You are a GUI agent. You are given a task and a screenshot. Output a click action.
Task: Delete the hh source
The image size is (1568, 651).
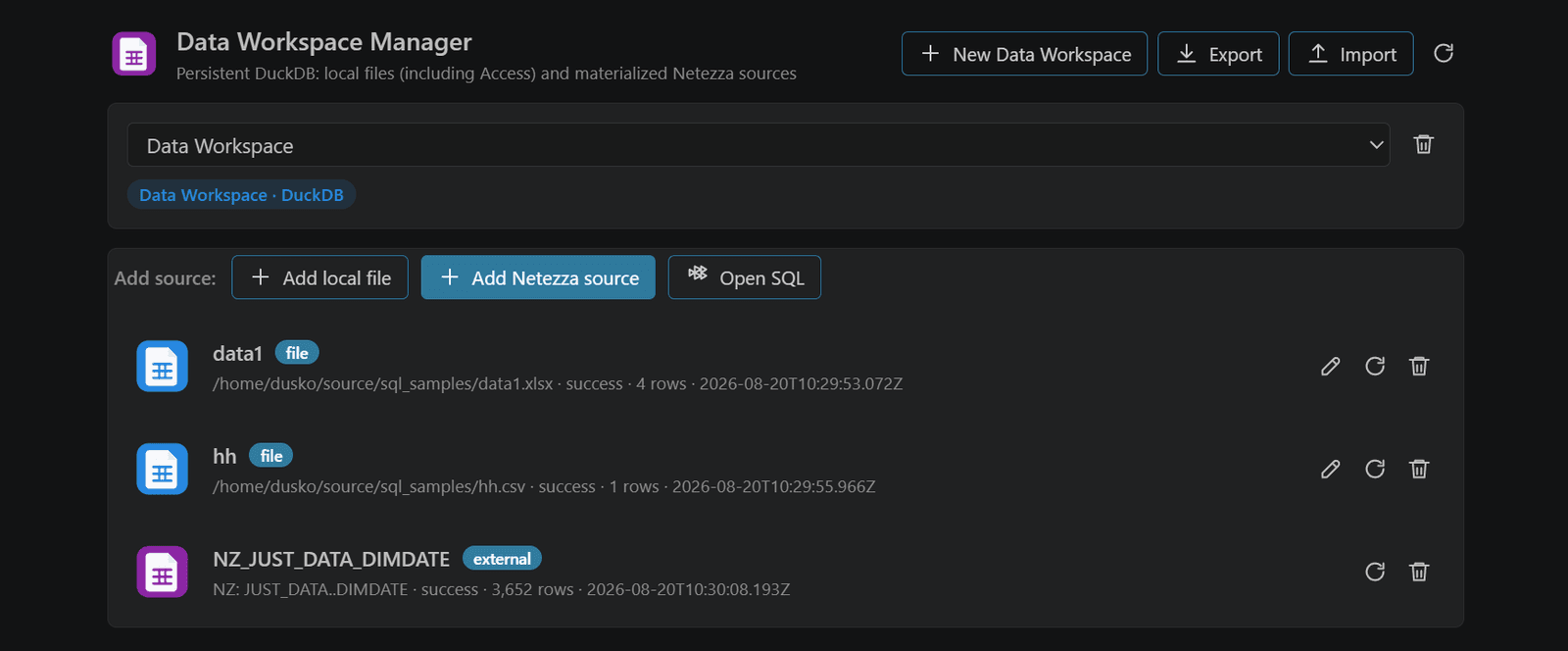point(1419,470)
